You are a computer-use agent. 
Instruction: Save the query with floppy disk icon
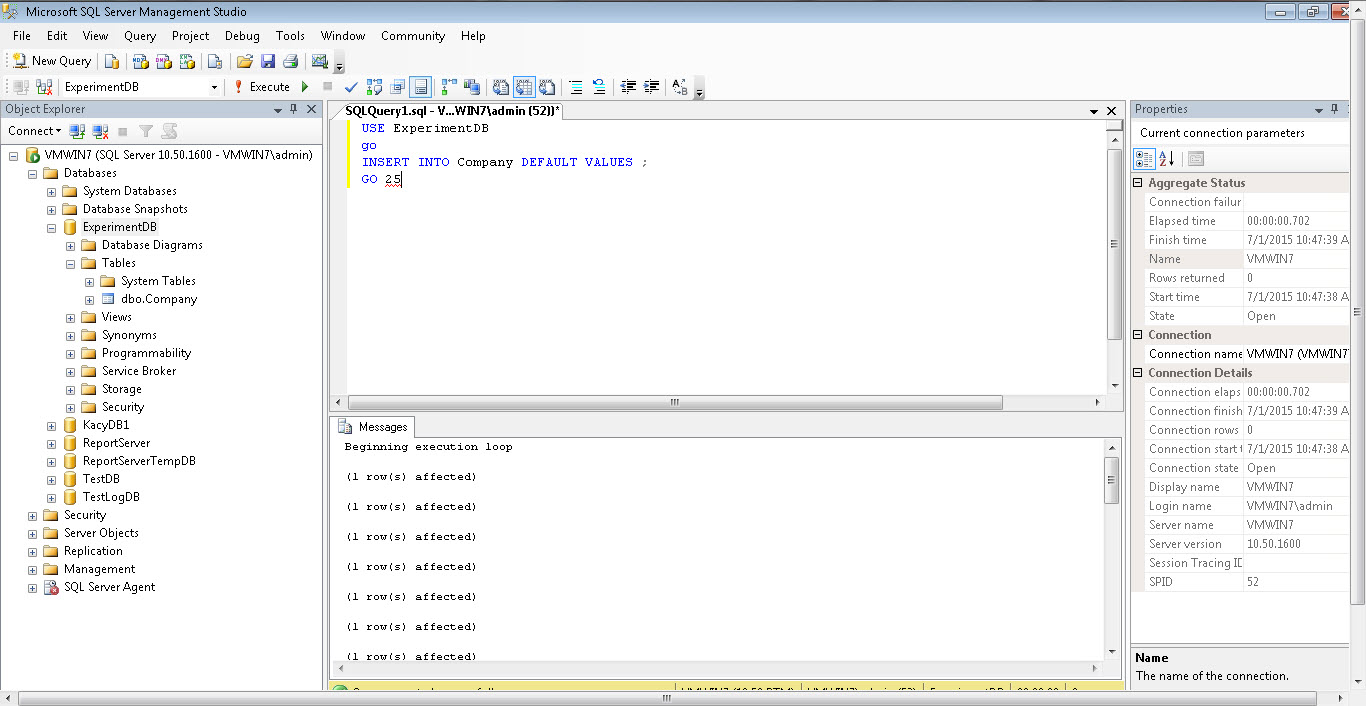click(x=268, y=61)
